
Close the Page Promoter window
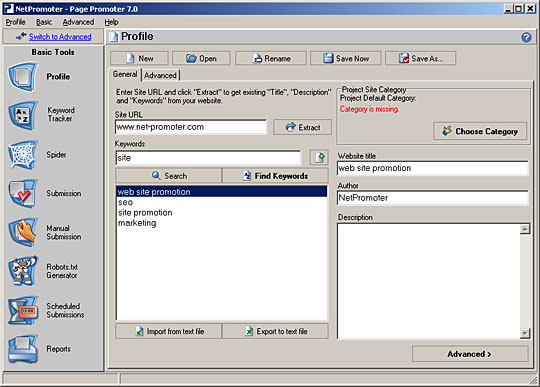[x=530, y=9]
